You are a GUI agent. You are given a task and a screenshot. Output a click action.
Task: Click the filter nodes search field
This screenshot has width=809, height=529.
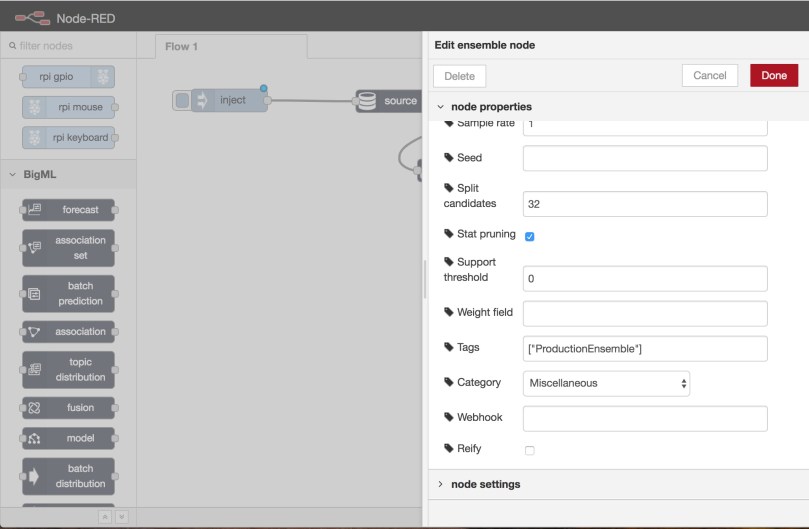pos(68,46)
